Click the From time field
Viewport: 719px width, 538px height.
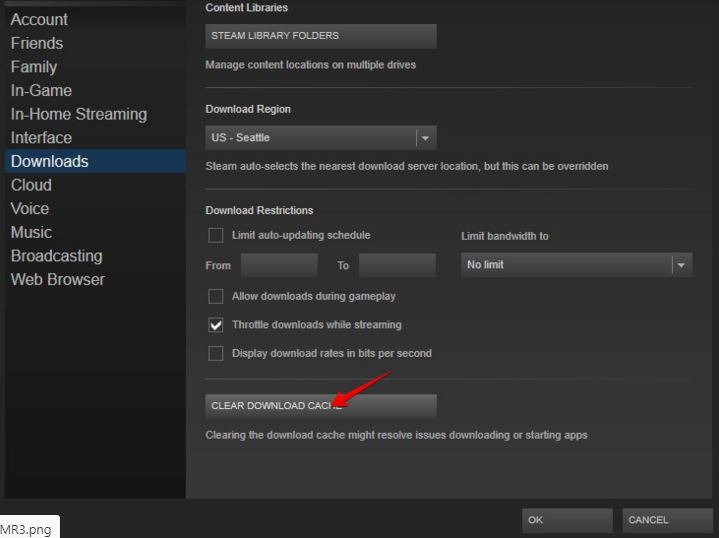(x=279, y=265)
